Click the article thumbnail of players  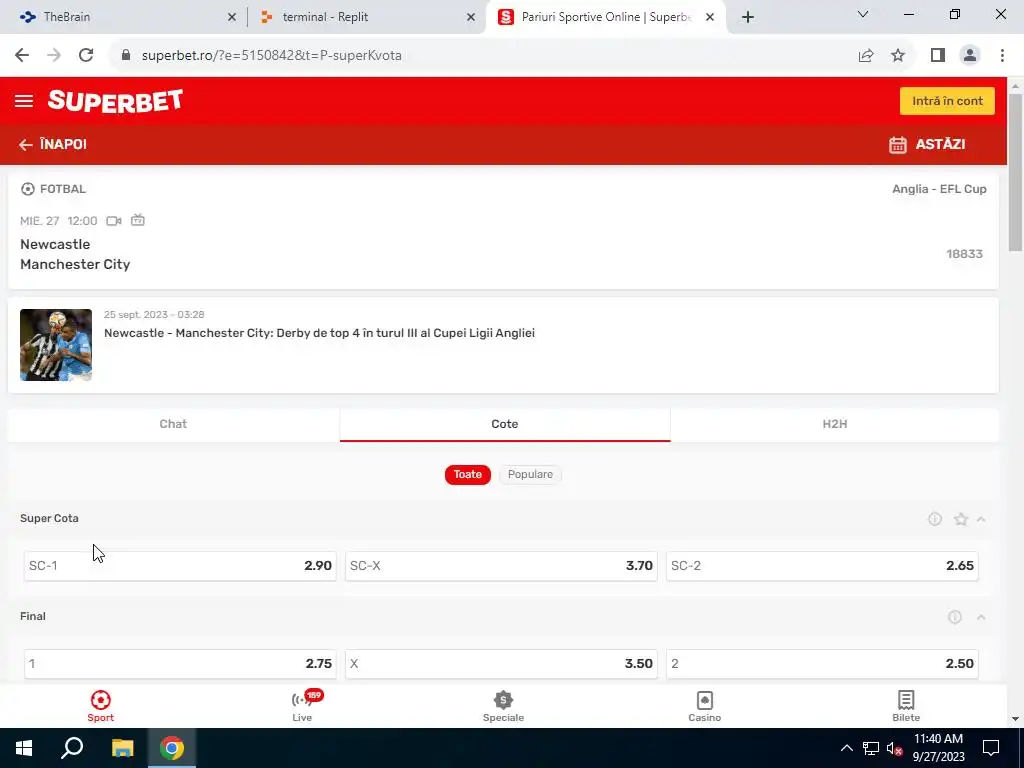point(56,345)
